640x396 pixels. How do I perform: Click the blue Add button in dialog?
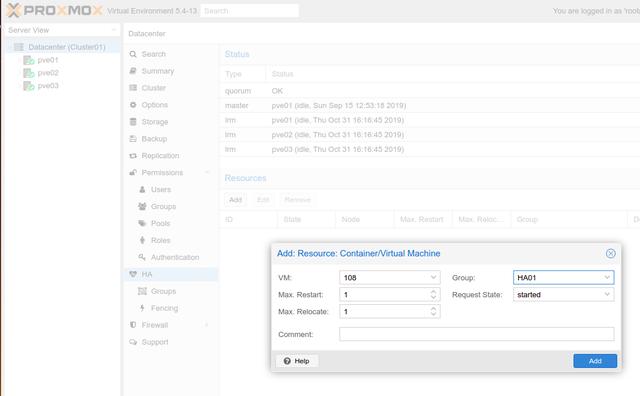pos(595,361)
